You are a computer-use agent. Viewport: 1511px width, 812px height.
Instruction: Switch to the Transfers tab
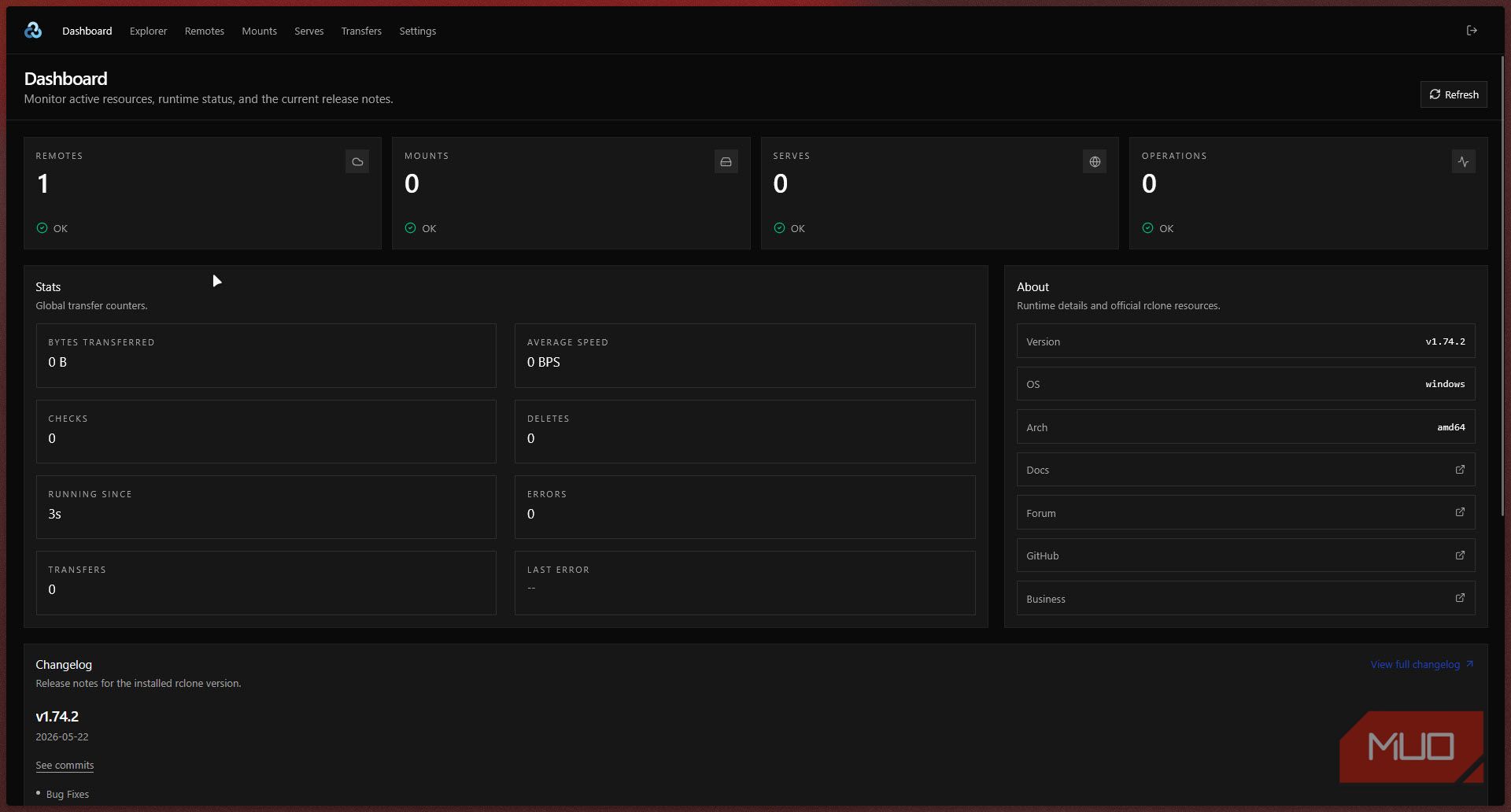[361, 31]
